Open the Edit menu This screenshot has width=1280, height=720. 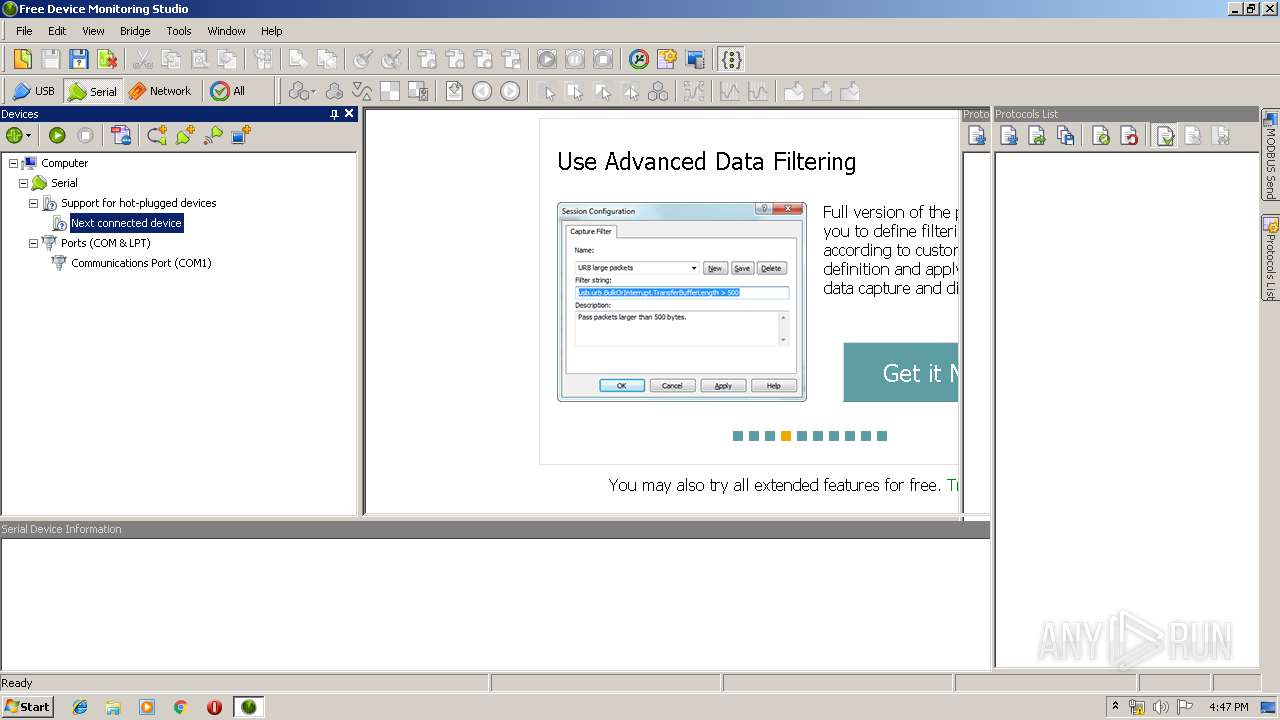point(57,31)
